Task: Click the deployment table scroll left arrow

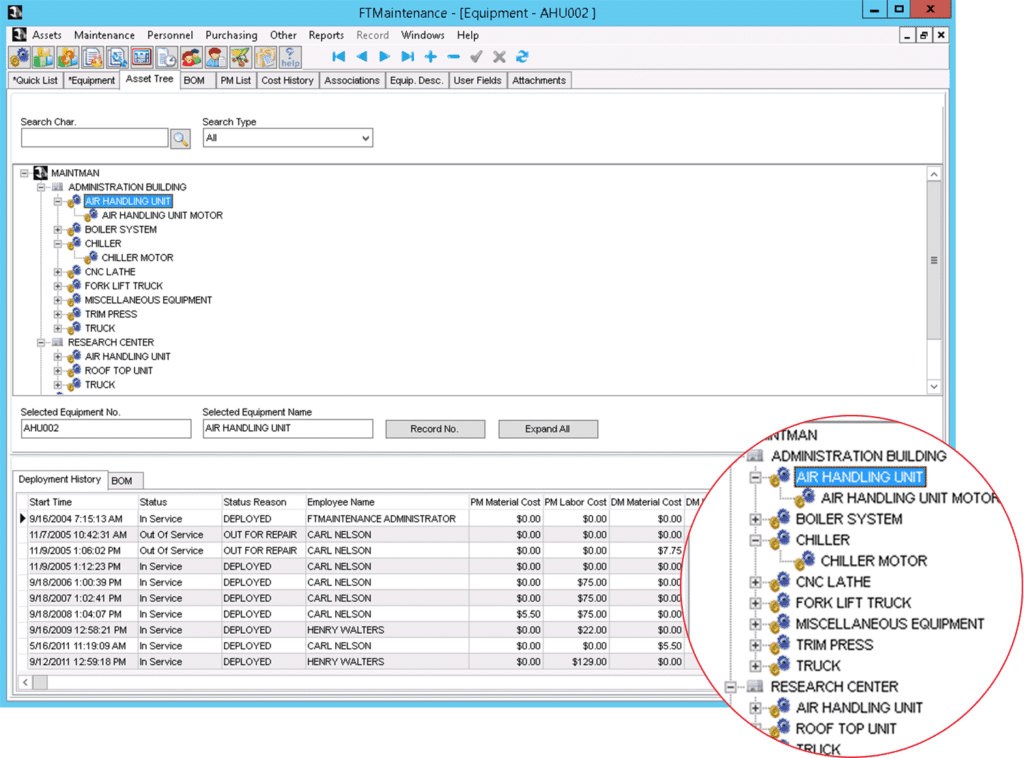Action: (x=25, y=682)
